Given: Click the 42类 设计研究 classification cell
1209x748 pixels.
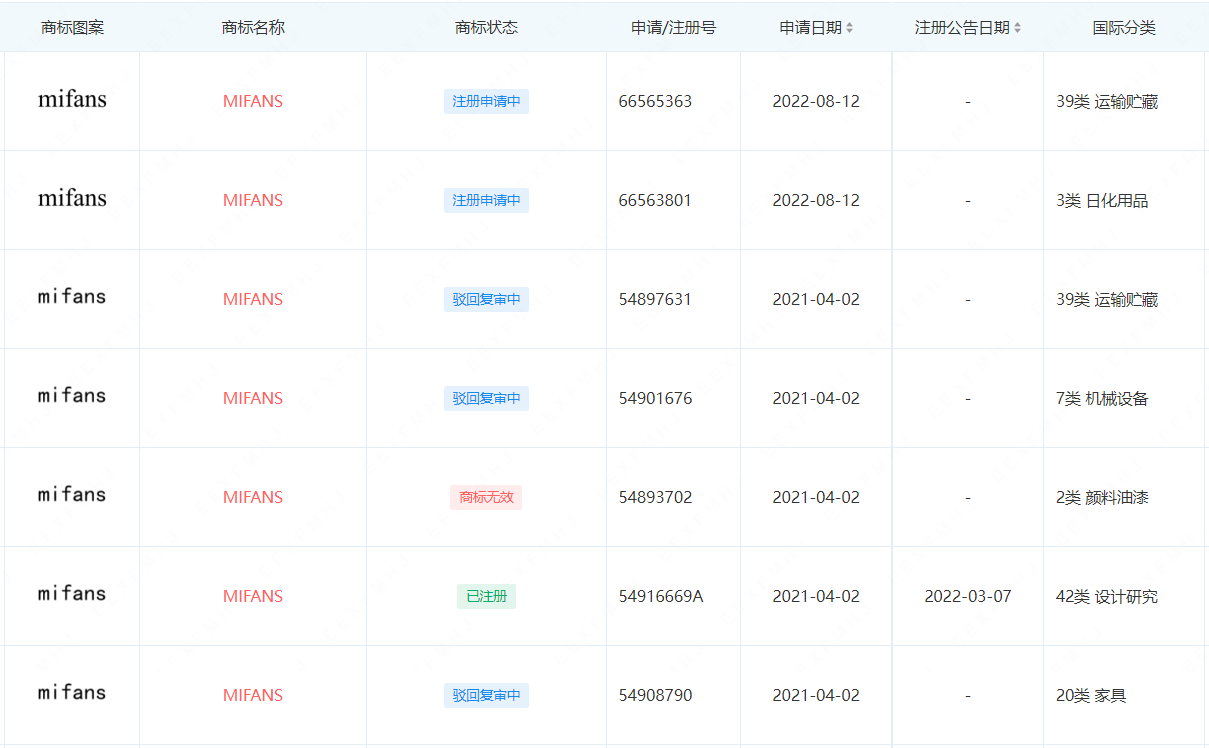Looking at the screenshot, I should click(x=1107, y=596).
